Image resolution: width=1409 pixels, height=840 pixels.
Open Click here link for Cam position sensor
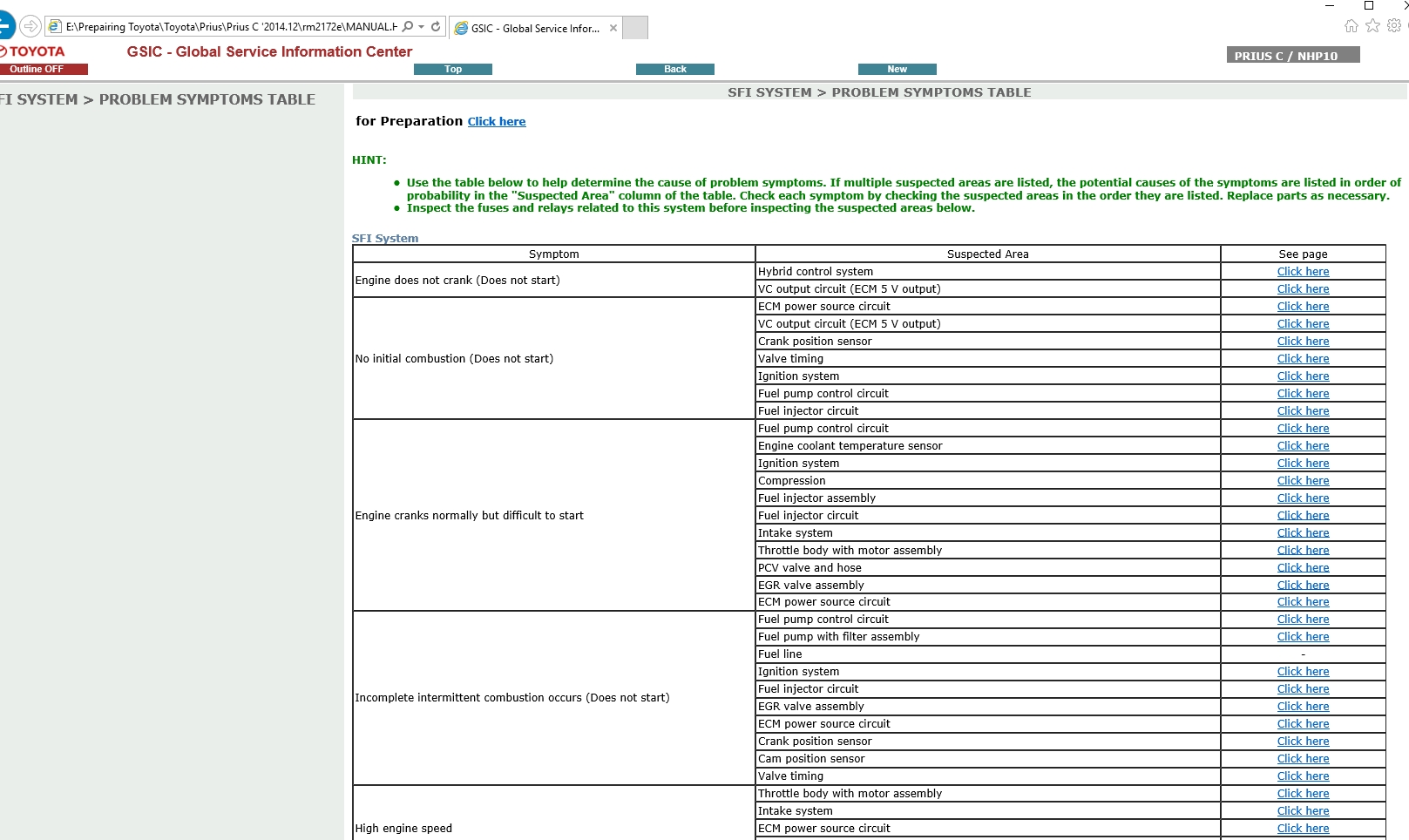point(1303,759)
